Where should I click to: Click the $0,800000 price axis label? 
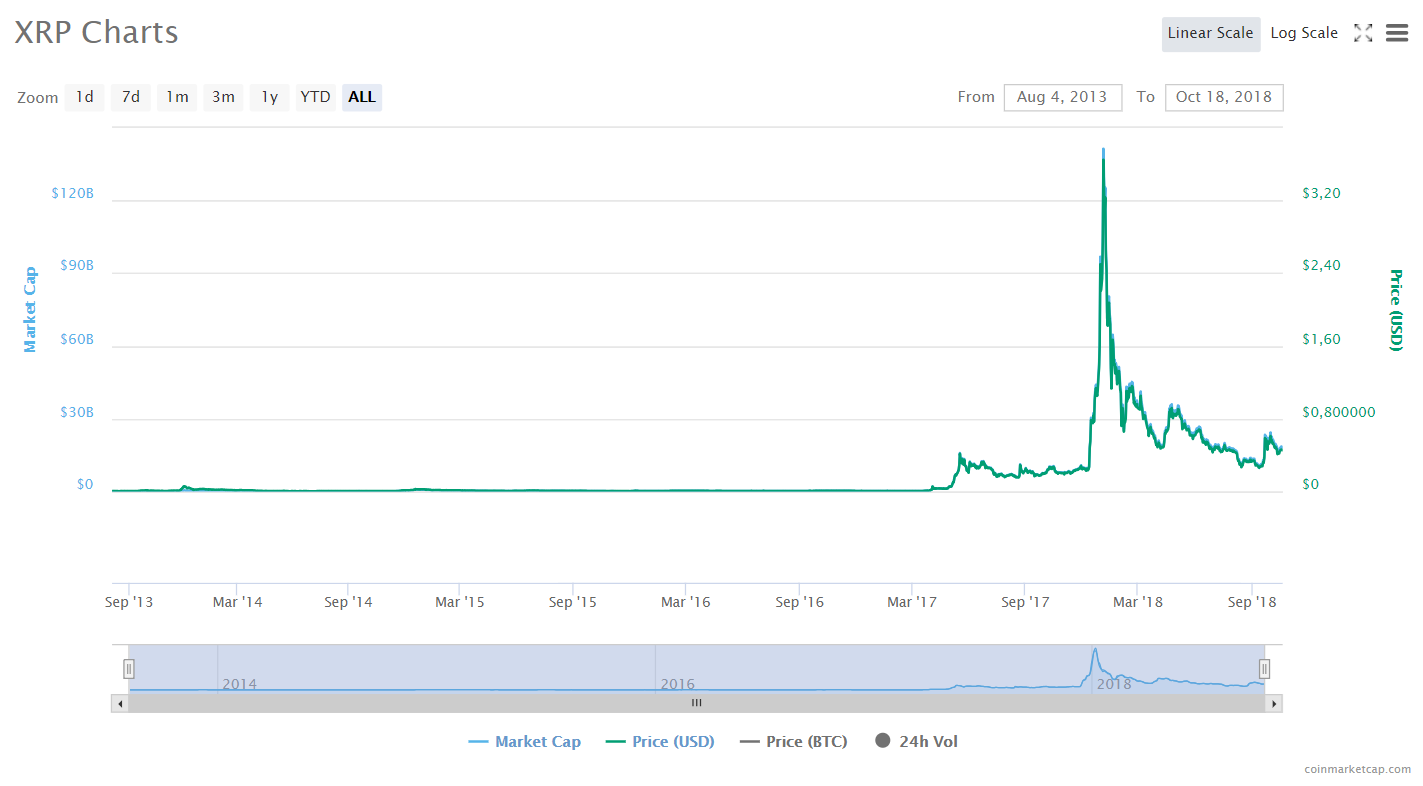tap(1339, 412)
